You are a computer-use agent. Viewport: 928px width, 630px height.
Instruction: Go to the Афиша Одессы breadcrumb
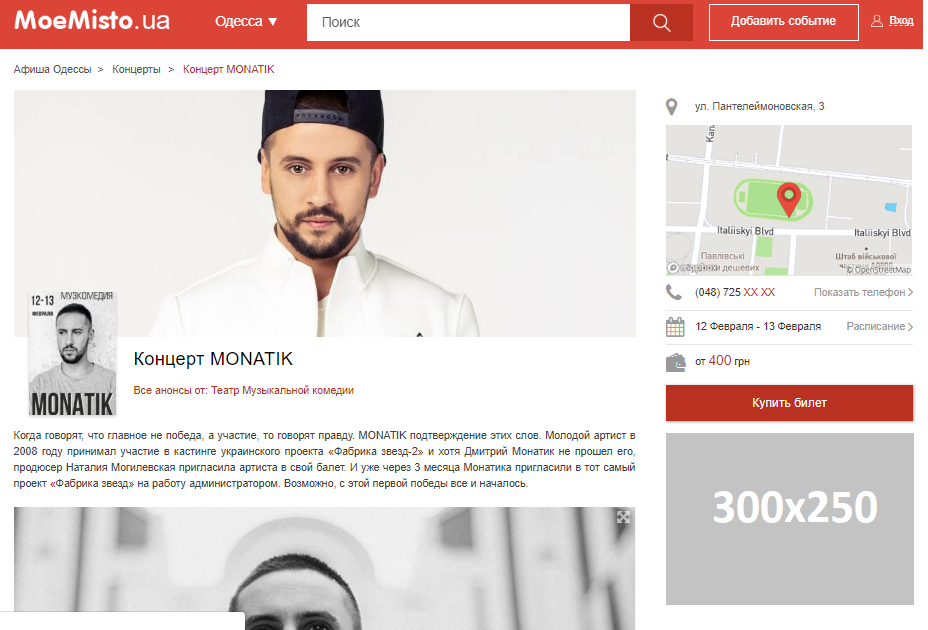point(53,69)
